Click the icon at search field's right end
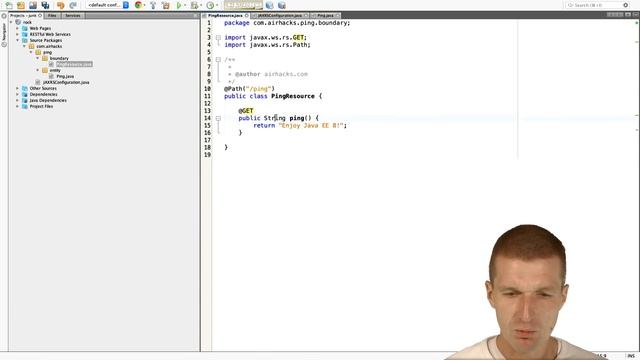Image resolution: width=640 pixels, height=360 pixels. (x=626, y=5)
